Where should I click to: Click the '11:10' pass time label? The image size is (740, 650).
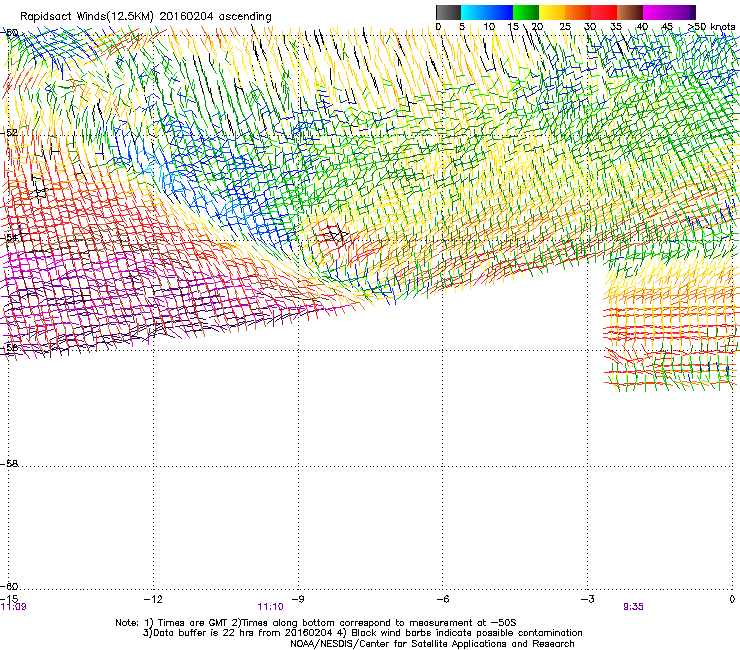pyautogui.click(x=270, y=607)
